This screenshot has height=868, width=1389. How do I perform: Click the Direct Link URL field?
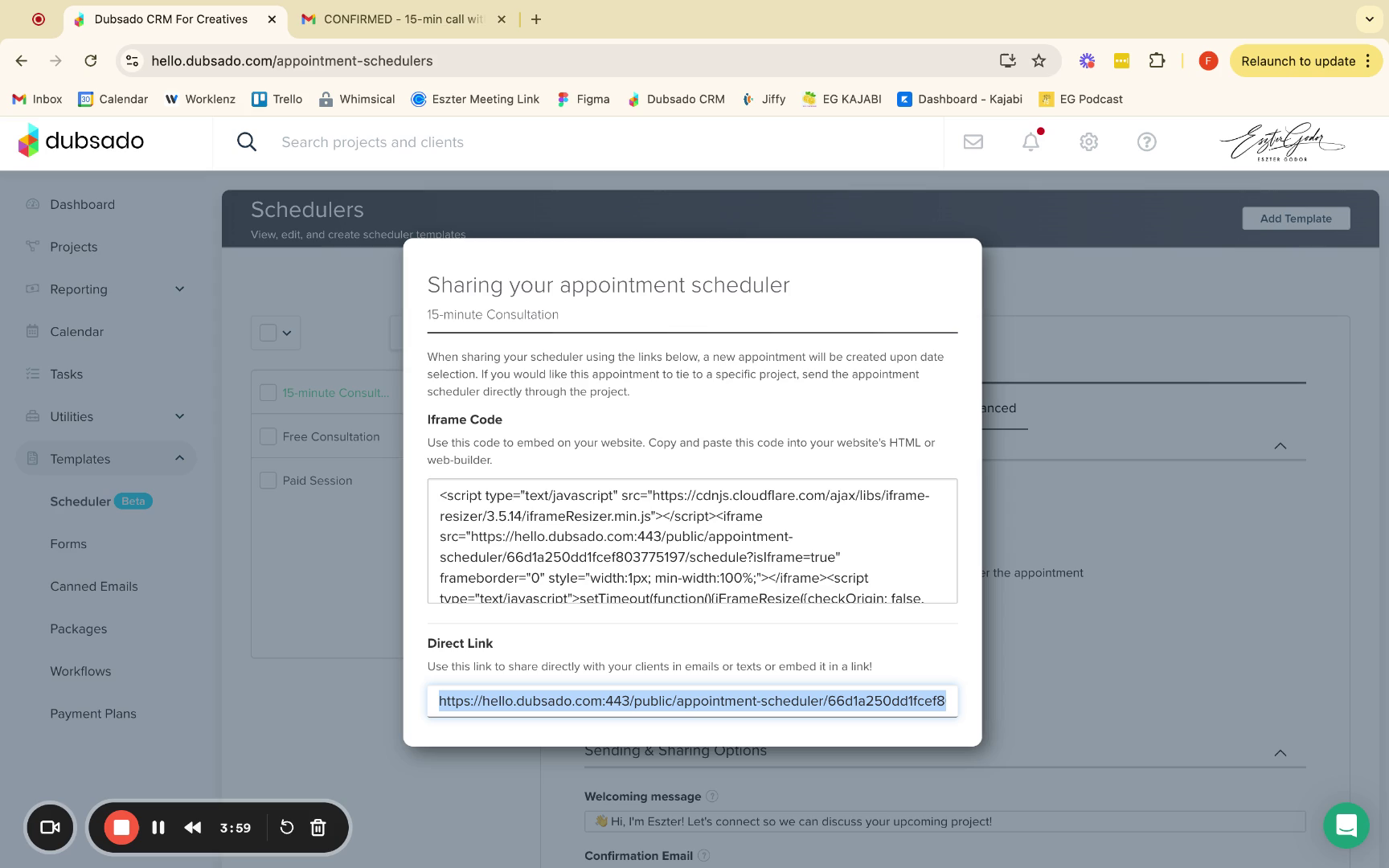coord(692,701)
